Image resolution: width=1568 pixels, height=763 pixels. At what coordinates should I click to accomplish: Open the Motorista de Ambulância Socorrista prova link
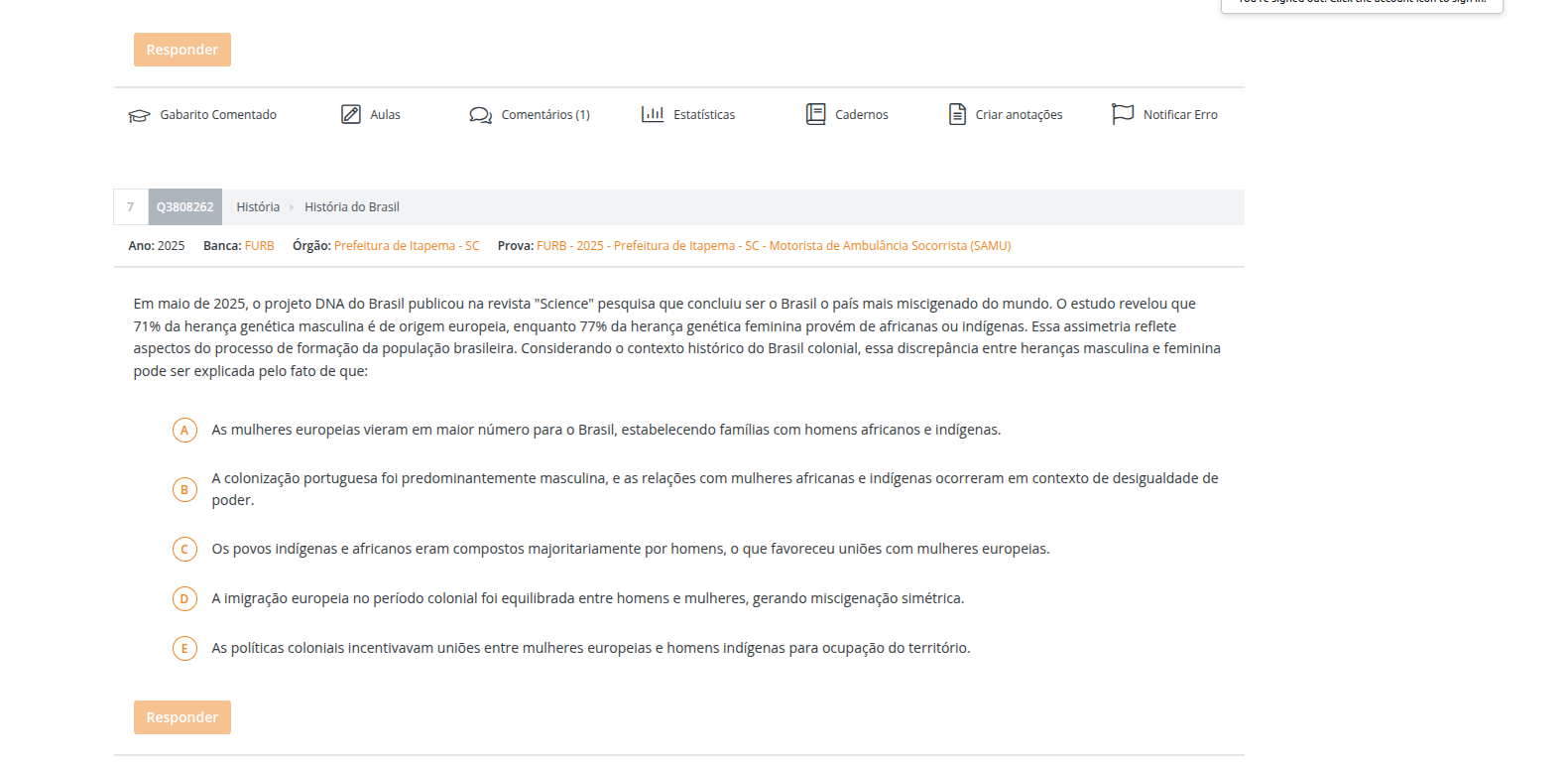click(774, 246)
